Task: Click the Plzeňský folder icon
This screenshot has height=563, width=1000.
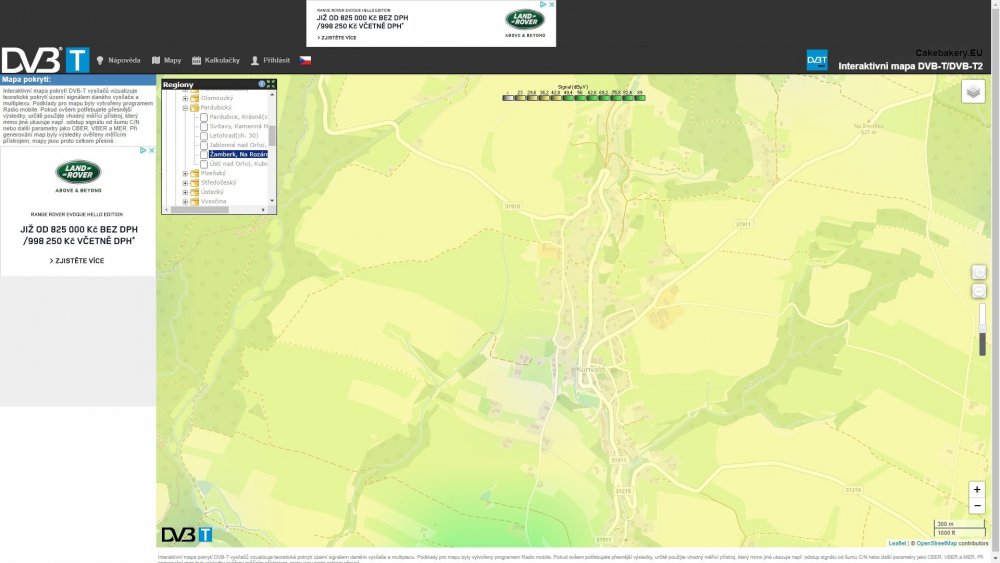Action: point(195,173)
